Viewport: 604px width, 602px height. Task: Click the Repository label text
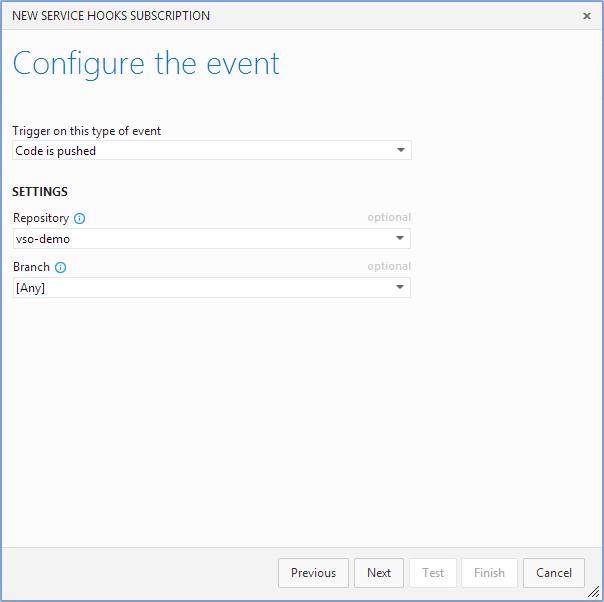click(x=41, y=218)
